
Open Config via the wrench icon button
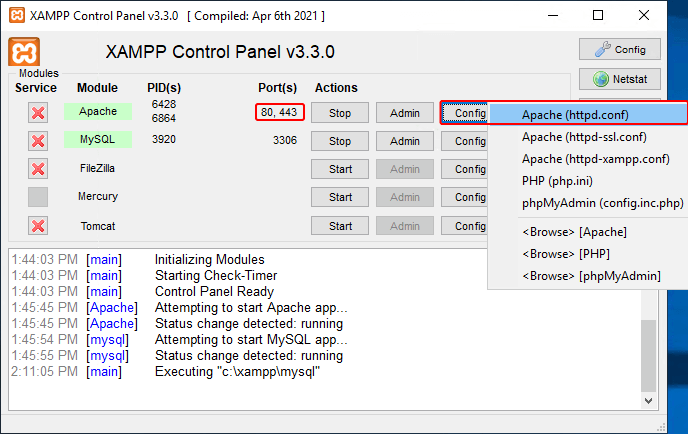point(620,49)
